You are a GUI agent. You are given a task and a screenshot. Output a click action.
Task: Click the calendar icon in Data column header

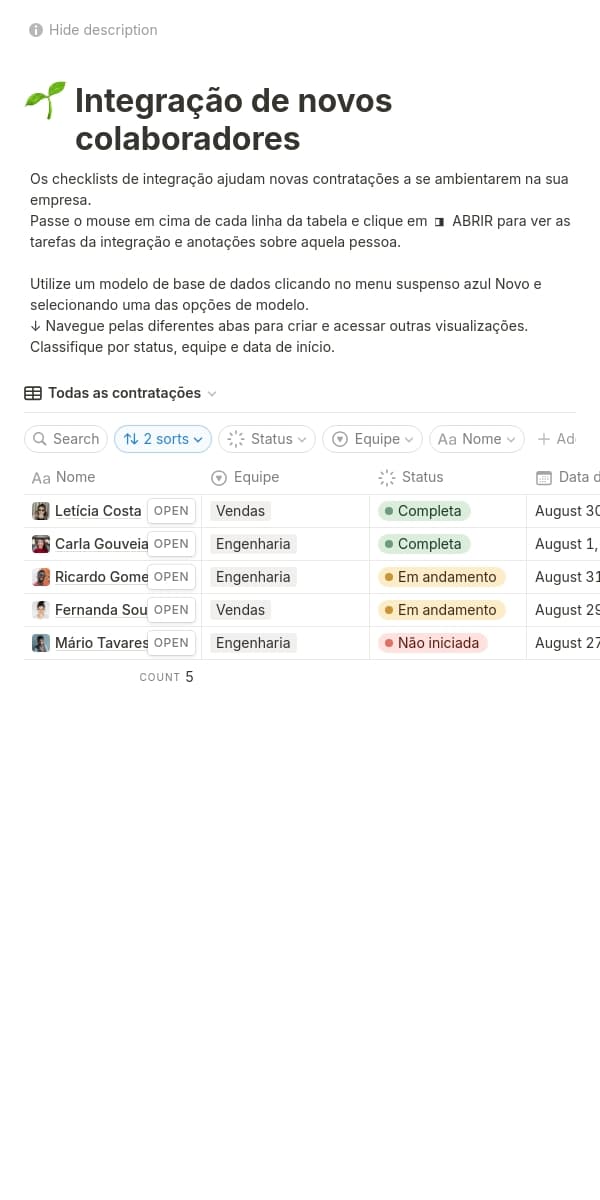[x=544, y=477]
